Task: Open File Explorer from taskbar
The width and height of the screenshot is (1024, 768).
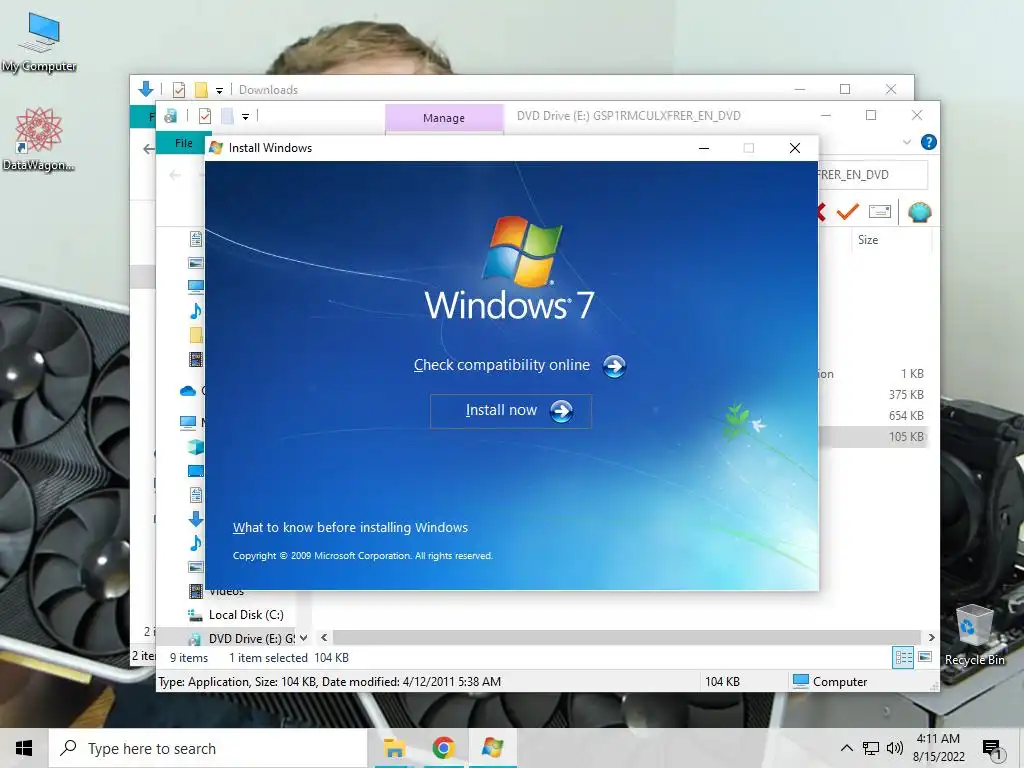Action: pos(394,748)
